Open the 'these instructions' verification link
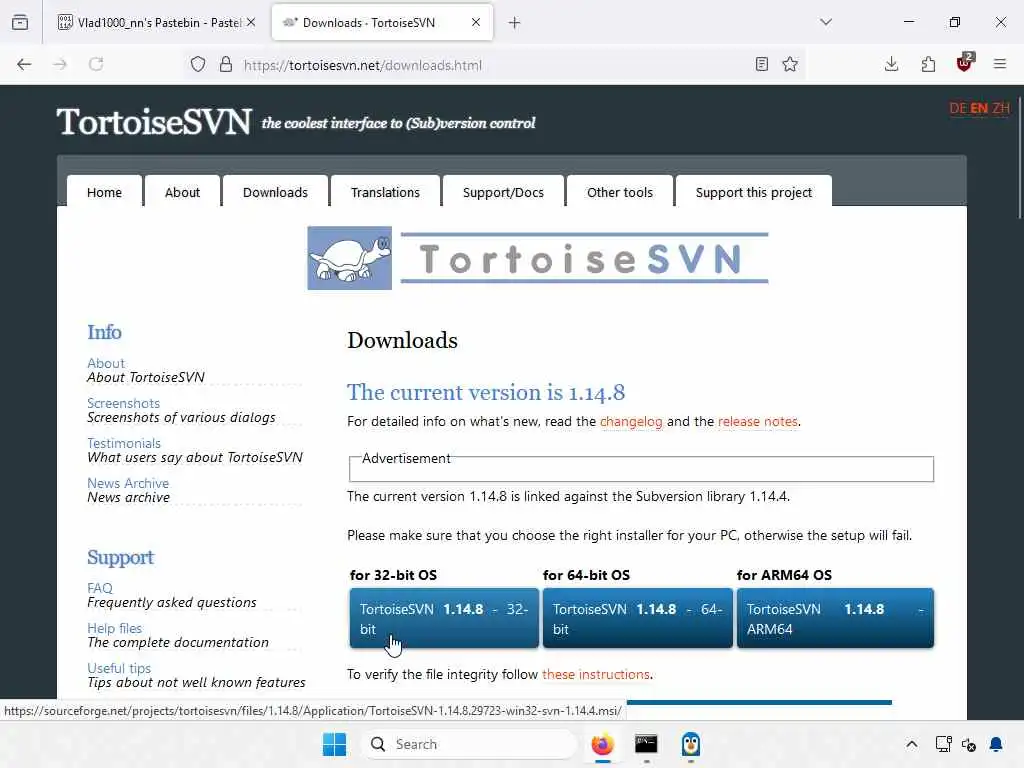 point(596,674)
